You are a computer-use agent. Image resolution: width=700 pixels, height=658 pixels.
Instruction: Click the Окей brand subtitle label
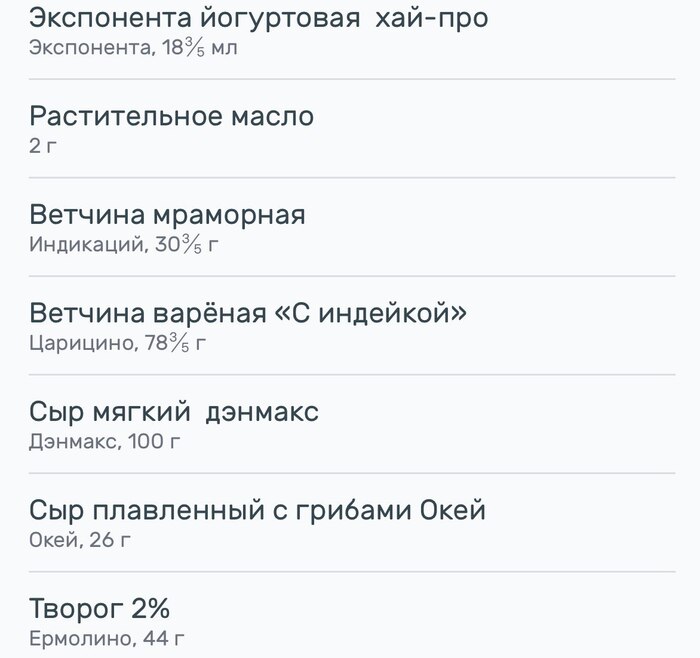54,540
